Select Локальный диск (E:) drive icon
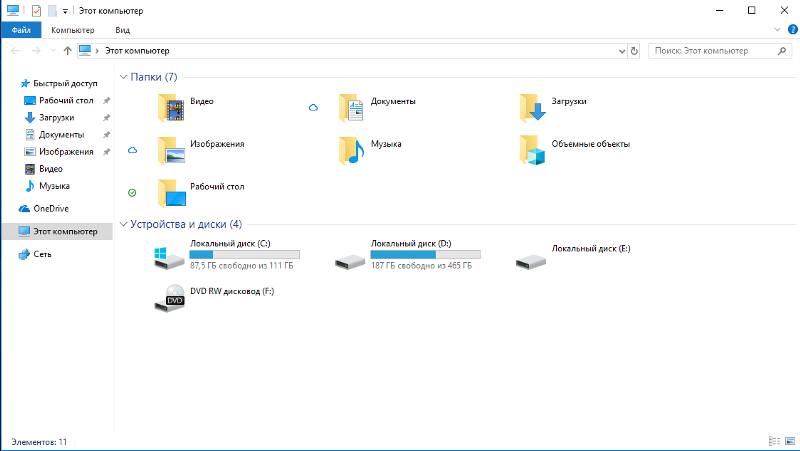Image resolution: width=800 pixels, height=451 pixels. click(x=531, y=261)
